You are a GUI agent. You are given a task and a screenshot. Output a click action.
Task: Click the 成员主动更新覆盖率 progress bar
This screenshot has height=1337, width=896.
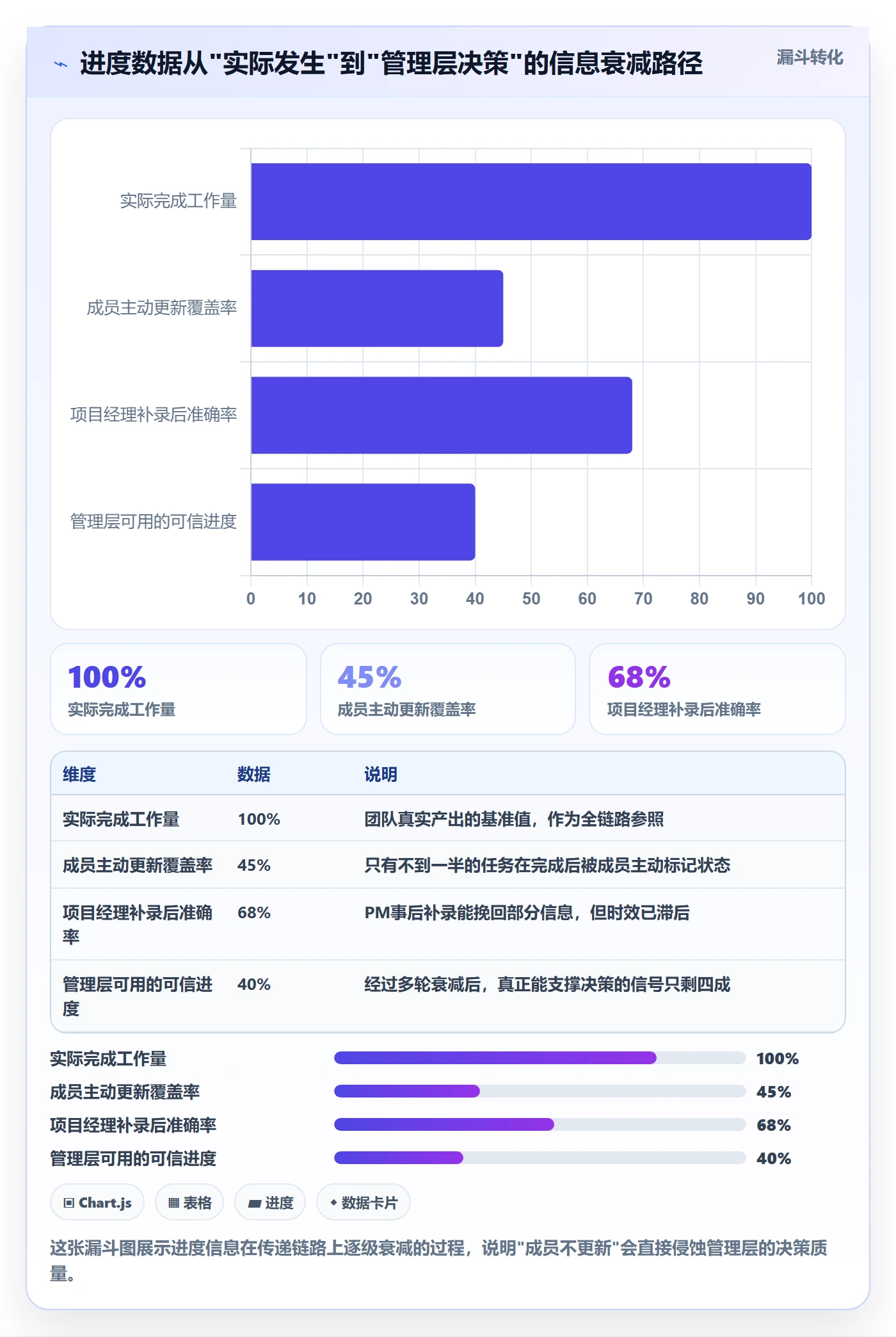click(540, 1091)
